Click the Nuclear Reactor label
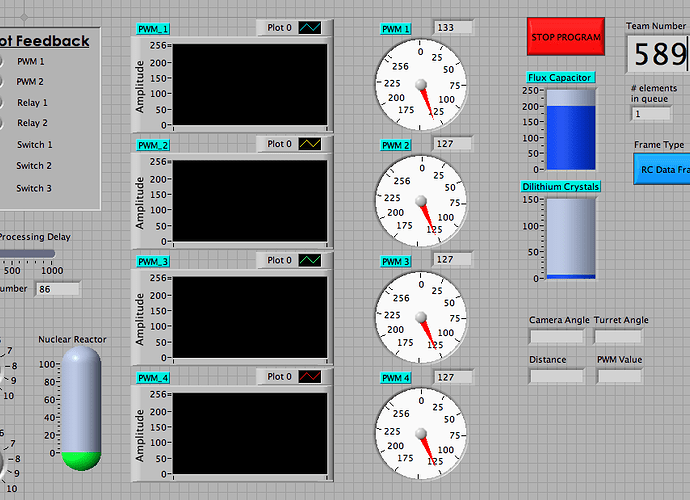Image resolution: width=690 pixels, height=500 pixels. [x=73, y=339]
